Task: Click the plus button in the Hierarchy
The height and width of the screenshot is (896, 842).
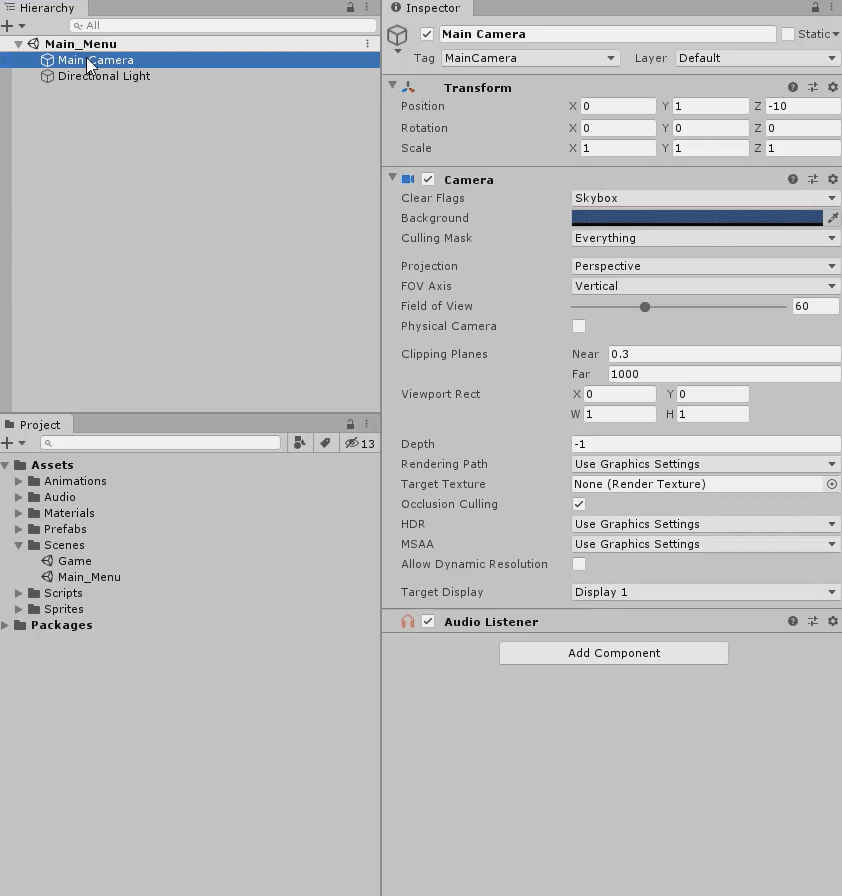Action: 8,24
